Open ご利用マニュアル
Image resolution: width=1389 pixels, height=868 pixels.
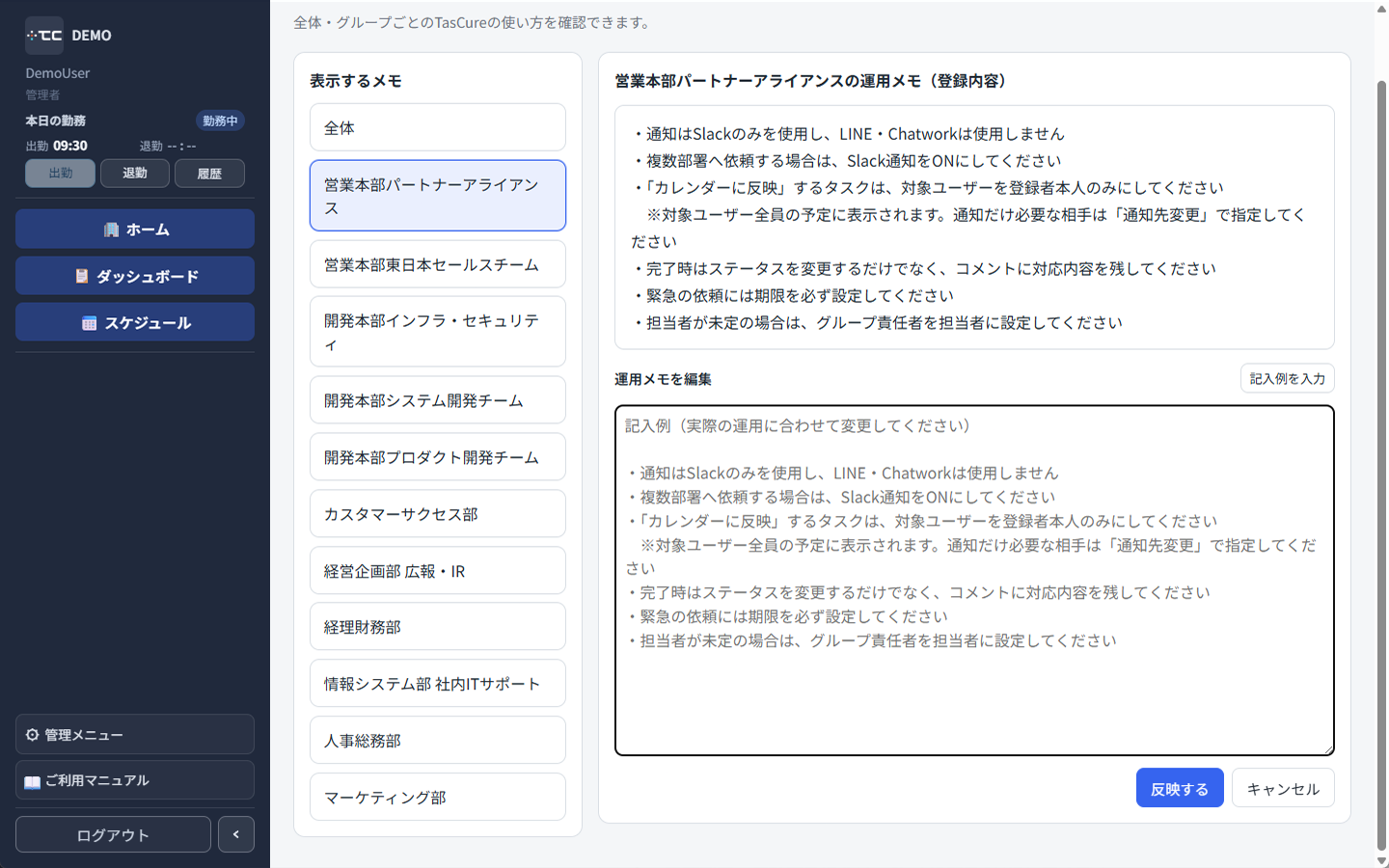[135, 780]
